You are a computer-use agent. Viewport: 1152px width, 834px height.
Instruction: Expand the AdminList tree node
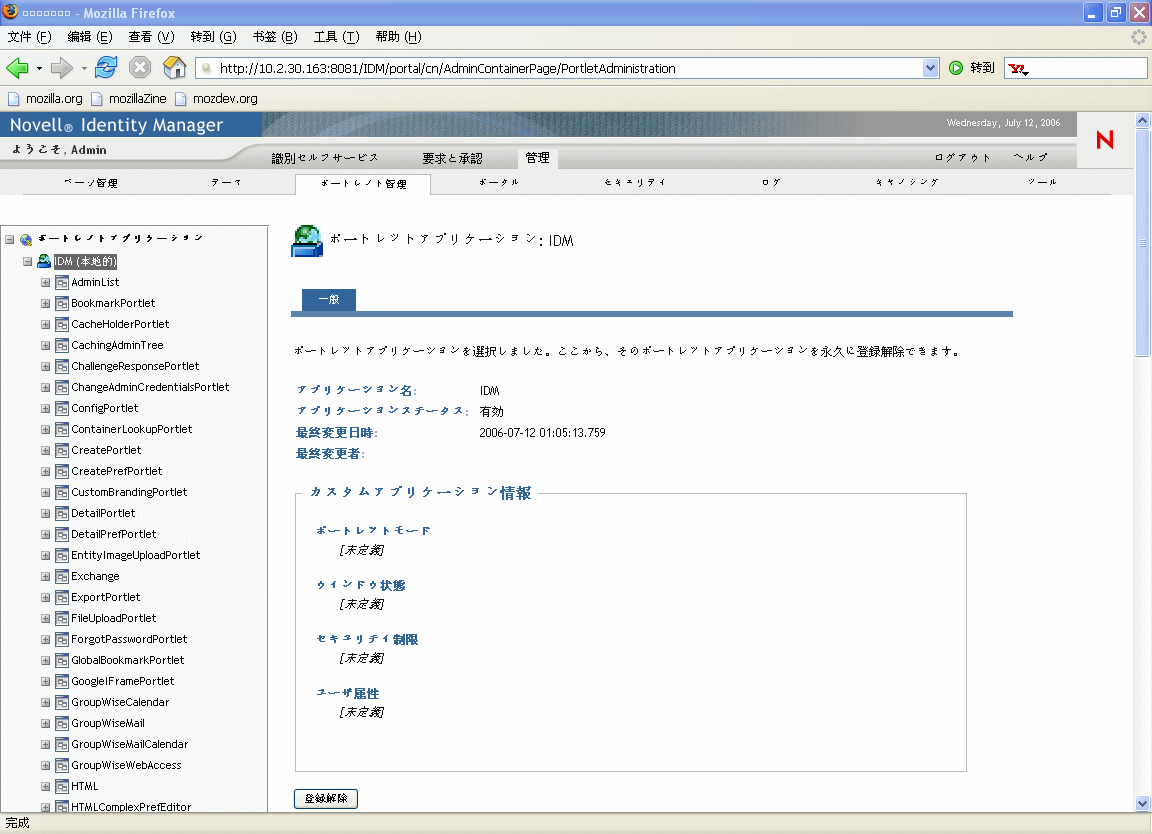tap(45, 282)
